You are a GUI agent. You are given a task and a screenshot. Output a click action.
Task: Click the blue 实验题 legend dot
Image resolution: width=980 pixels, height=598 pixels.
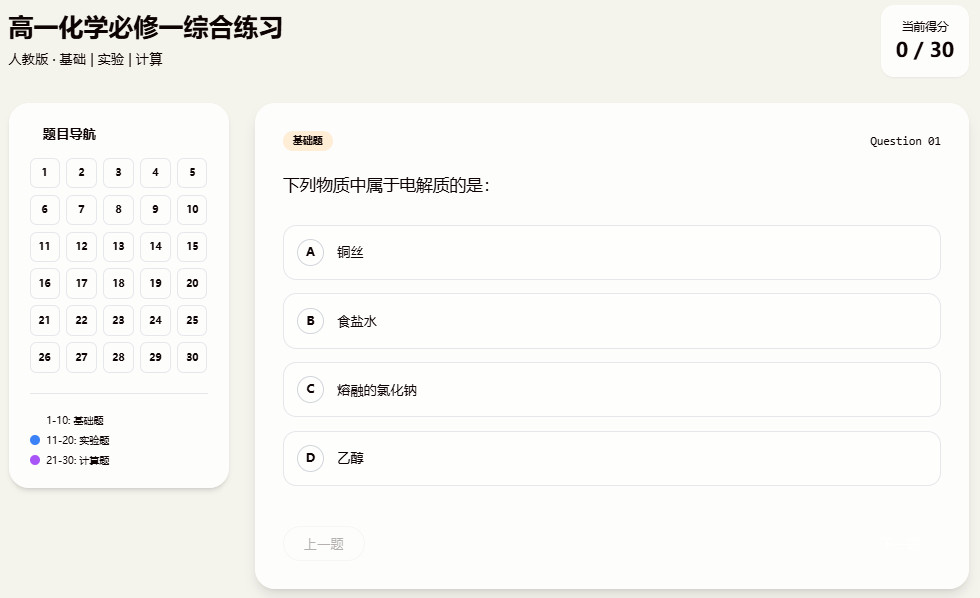point(35,440)
